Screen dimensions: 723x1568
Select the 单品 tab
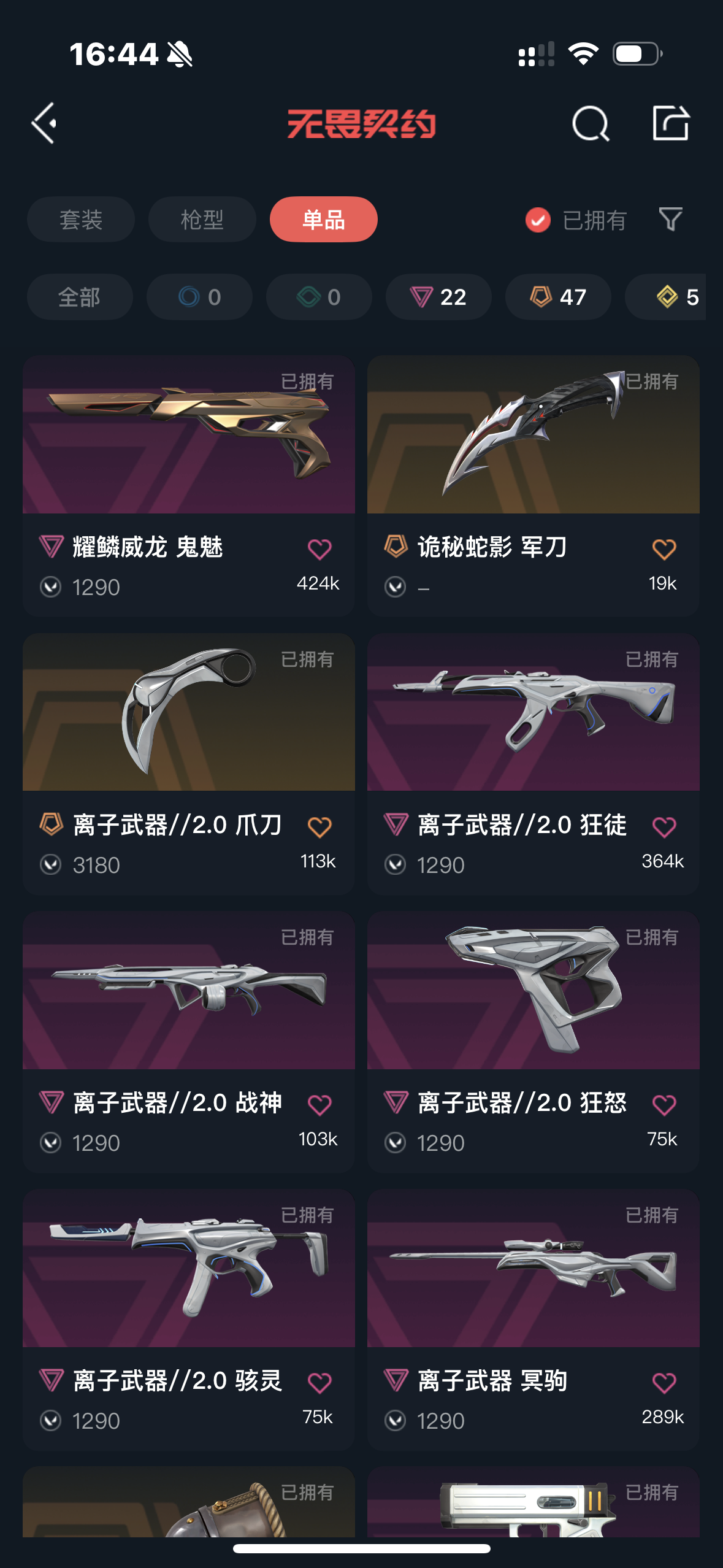click(x=323, y=219)
